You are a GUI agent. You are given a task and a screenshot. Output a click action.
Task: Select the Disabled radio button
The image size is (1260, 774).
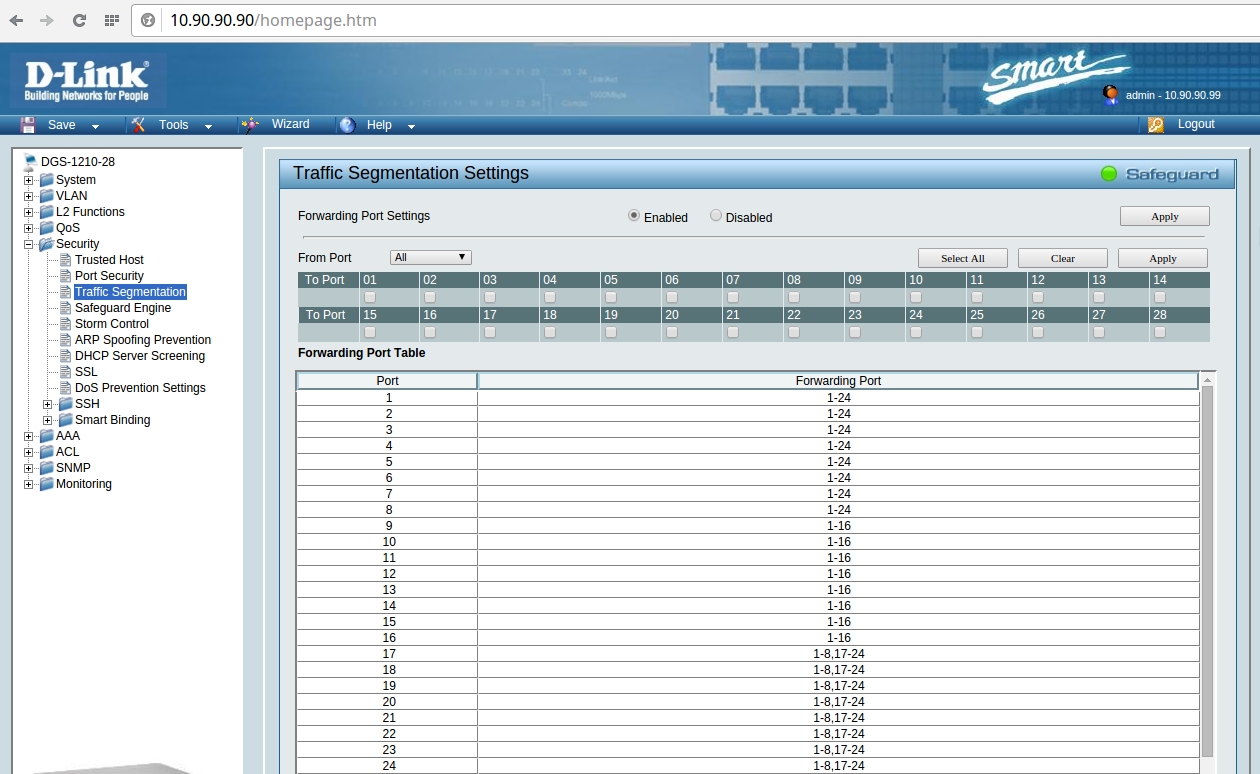click(x=716, y=216)
